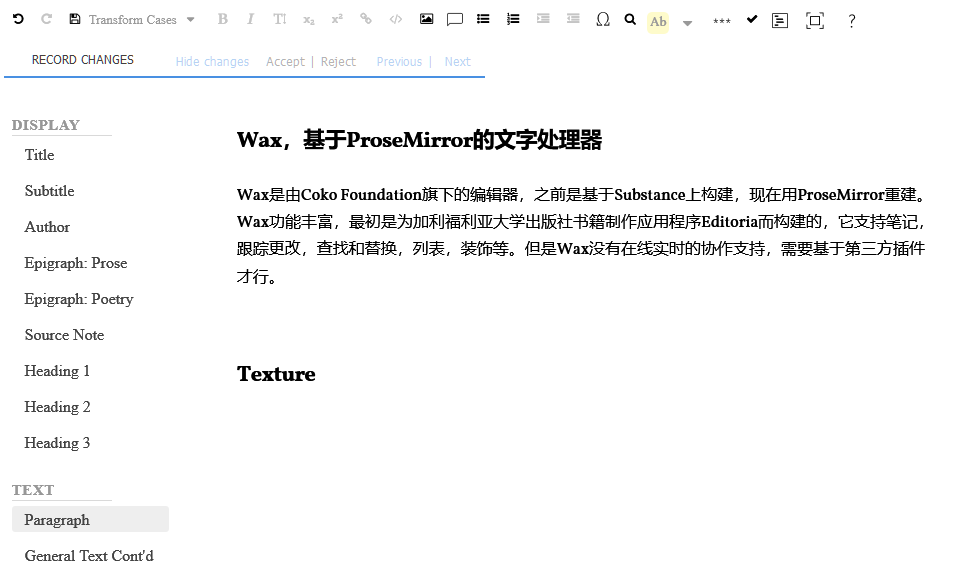
Task: Apply Source Note style
Action: (65, 335)
